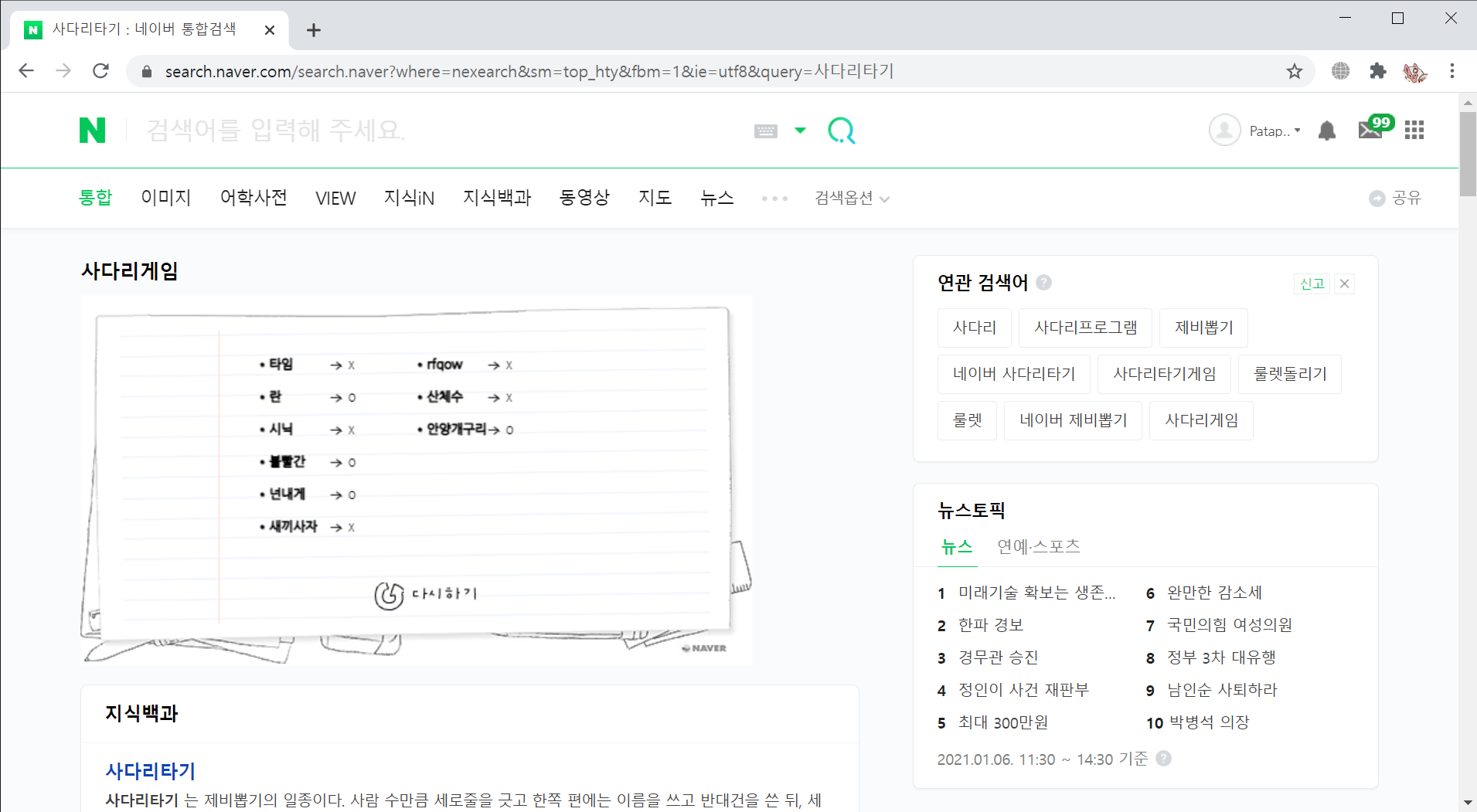Open news topic 미래기술 확보는 생존...
This screenshot has height=812, width=1477.
(x=1036, y=593)
